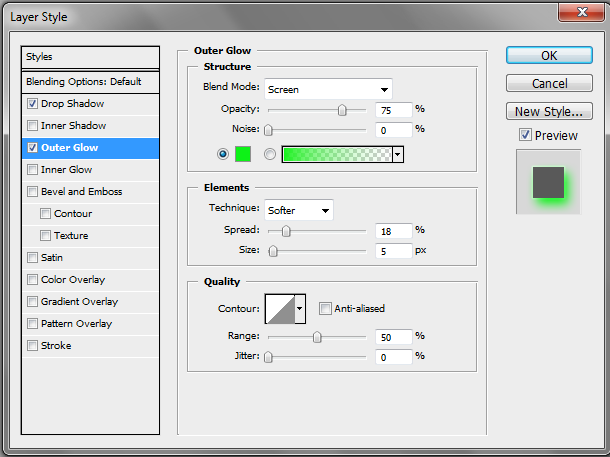610x457 pixels.
Task: Click the Size value input field
Action: (395, 250)
